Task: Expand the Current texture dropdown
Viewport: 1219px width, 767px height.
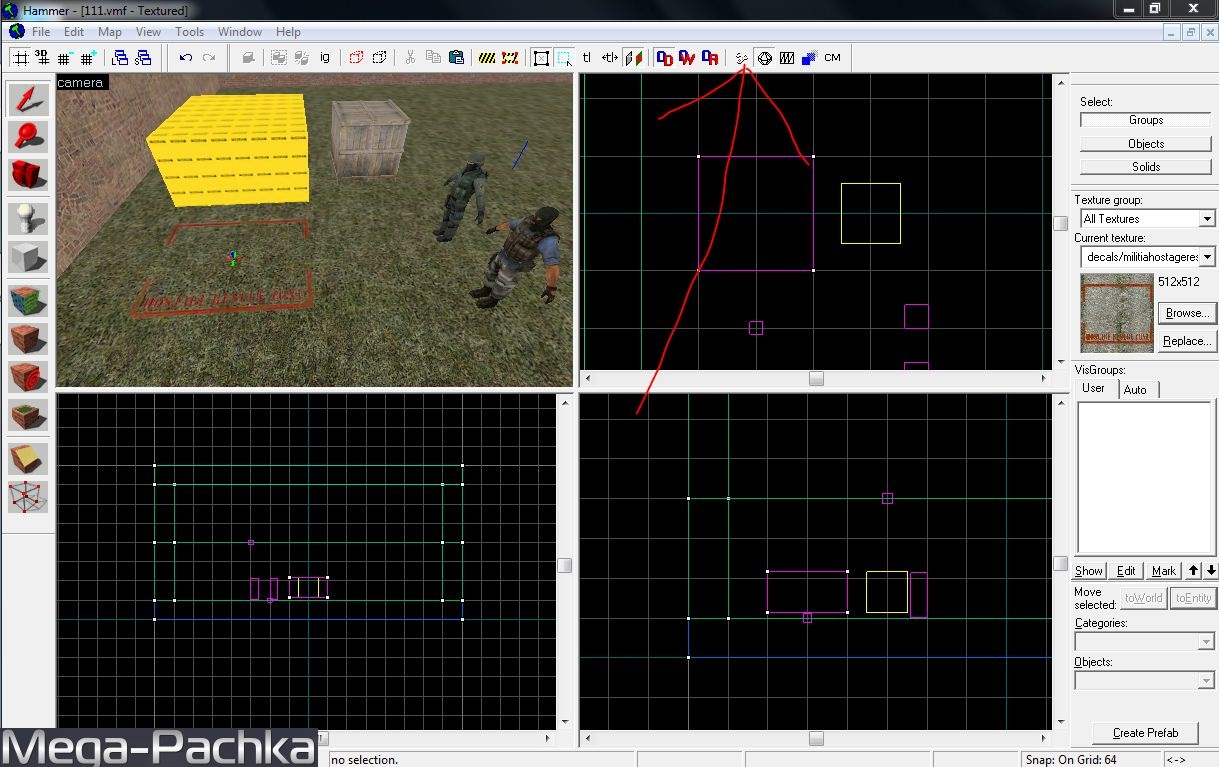Action: click(1207, 257)
